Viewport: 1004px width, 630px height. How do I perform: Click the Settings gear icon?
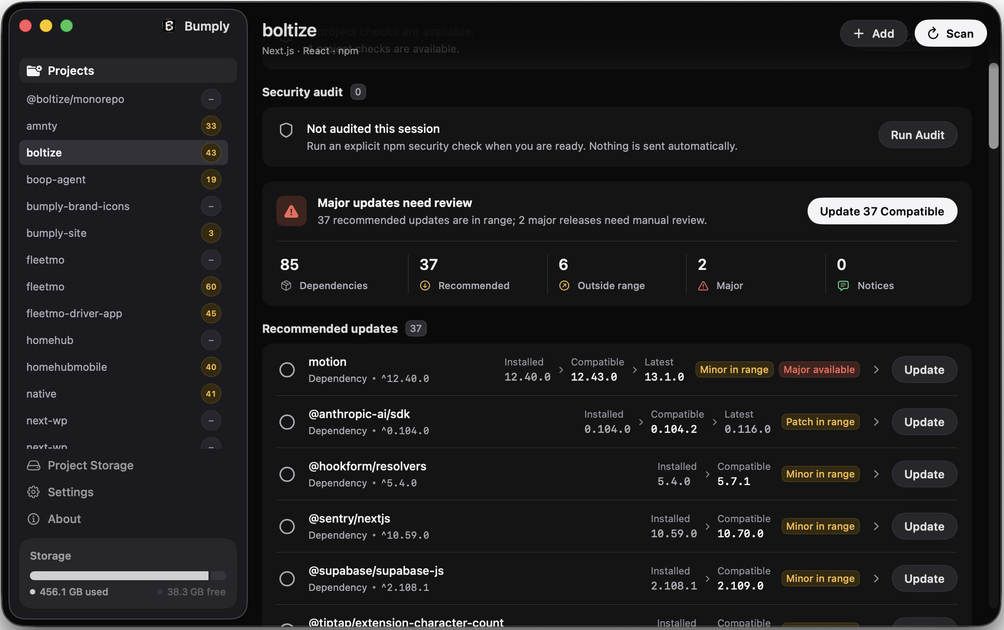[x=33, y=492]
